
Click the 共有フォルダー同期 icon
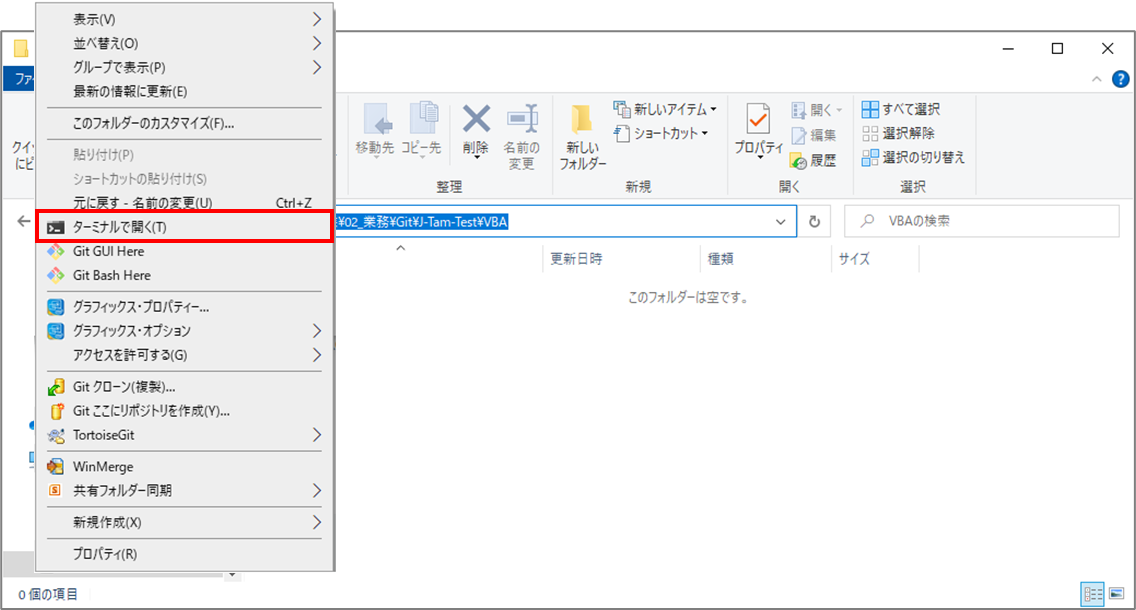pos(55,490)
